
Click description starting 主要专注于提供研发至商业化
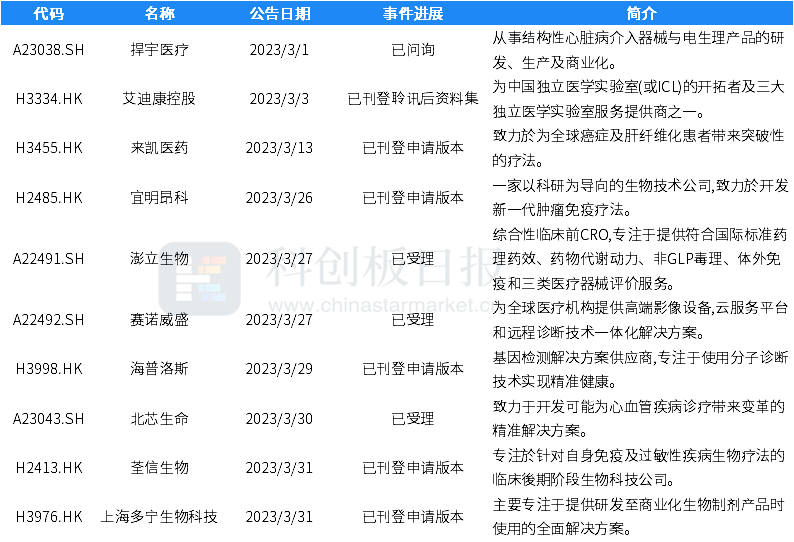pos(639,517)
